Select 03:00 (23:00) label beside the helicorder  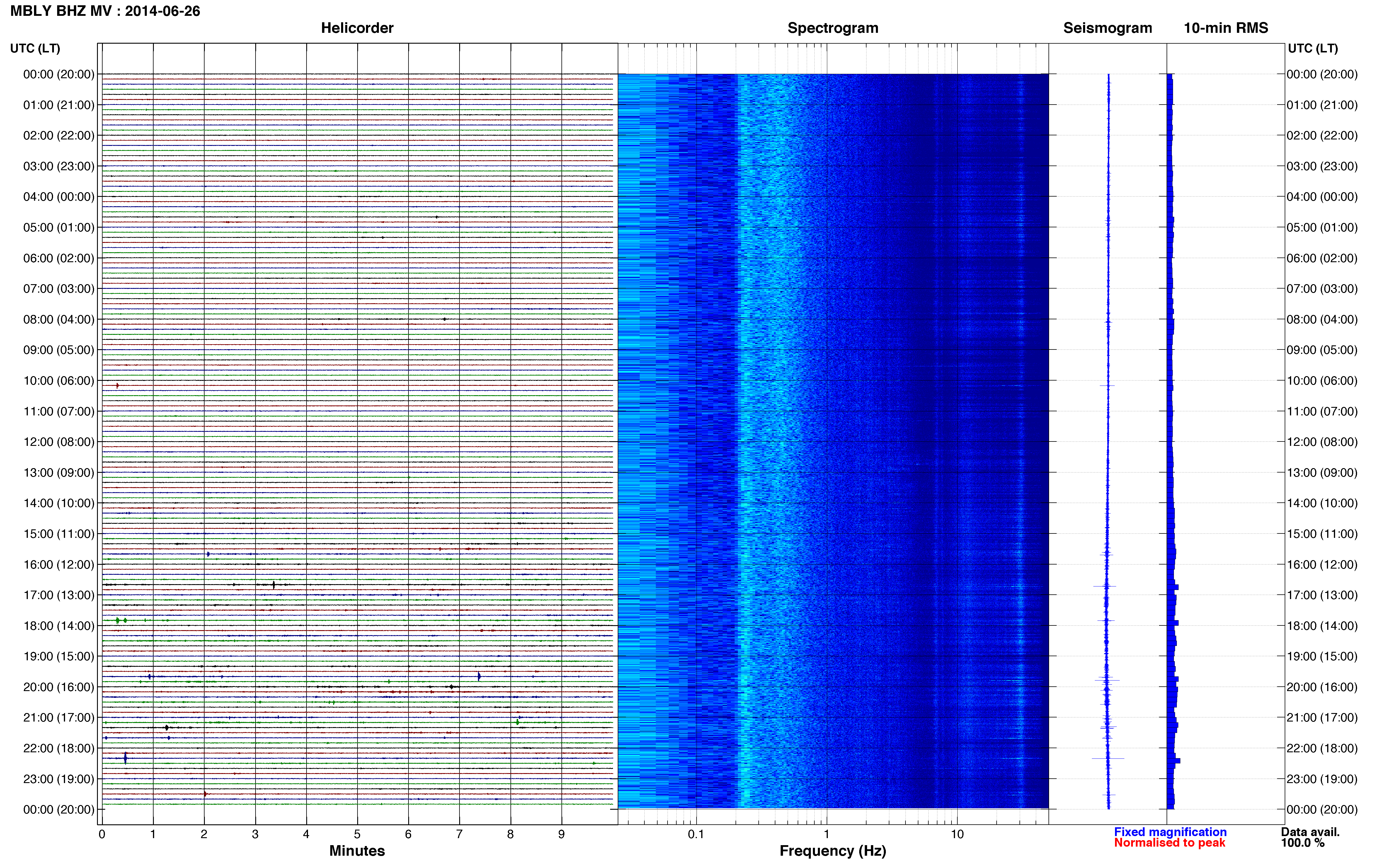(59, 166)
